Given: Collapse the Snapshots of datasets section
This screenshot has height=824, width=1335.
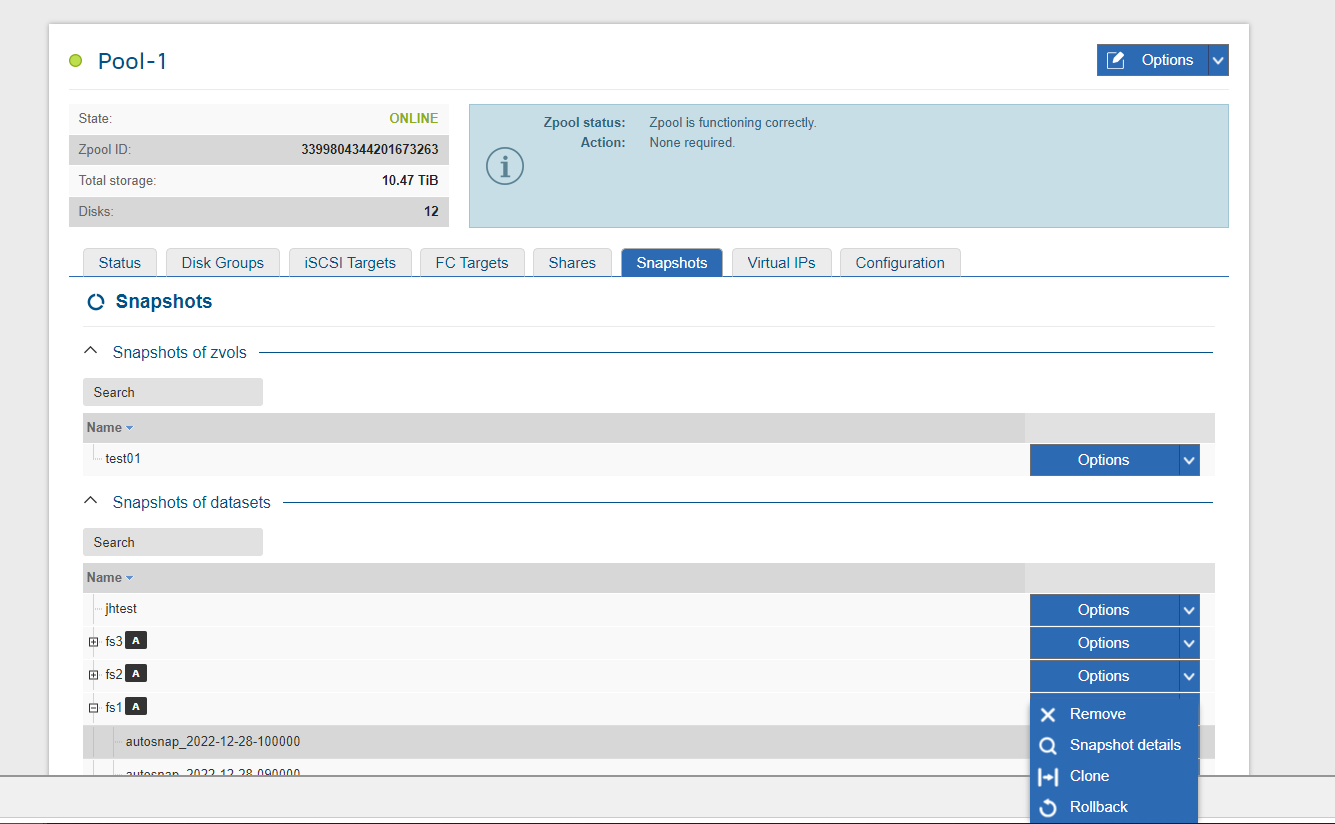Looking at the screenshot, I should pos(91,501).
